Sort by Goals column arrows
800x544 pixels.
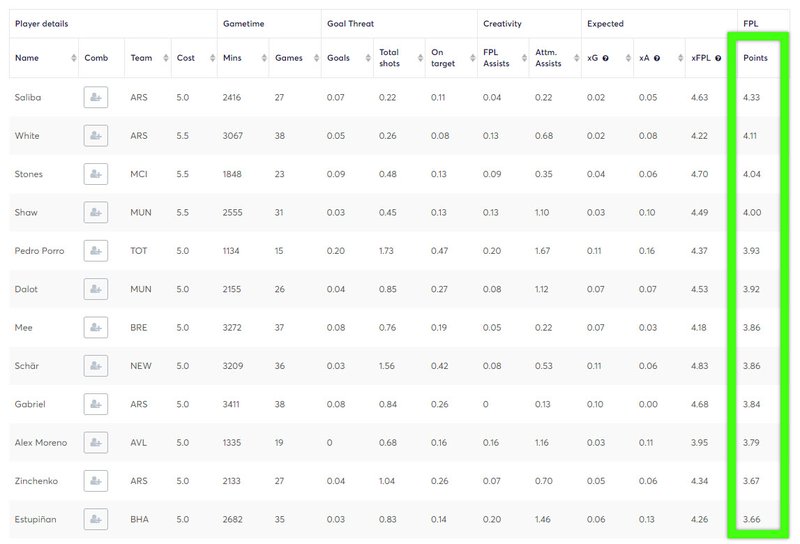(x=368, y=58)
